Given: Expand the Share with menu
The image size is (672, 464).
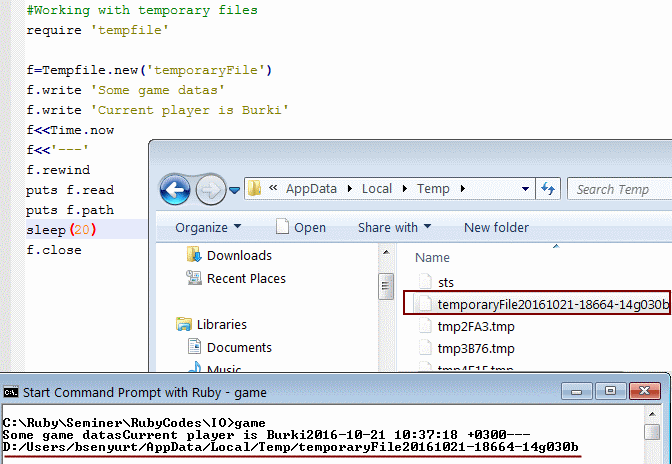Looking at the screenshot, I should (394, 227).
